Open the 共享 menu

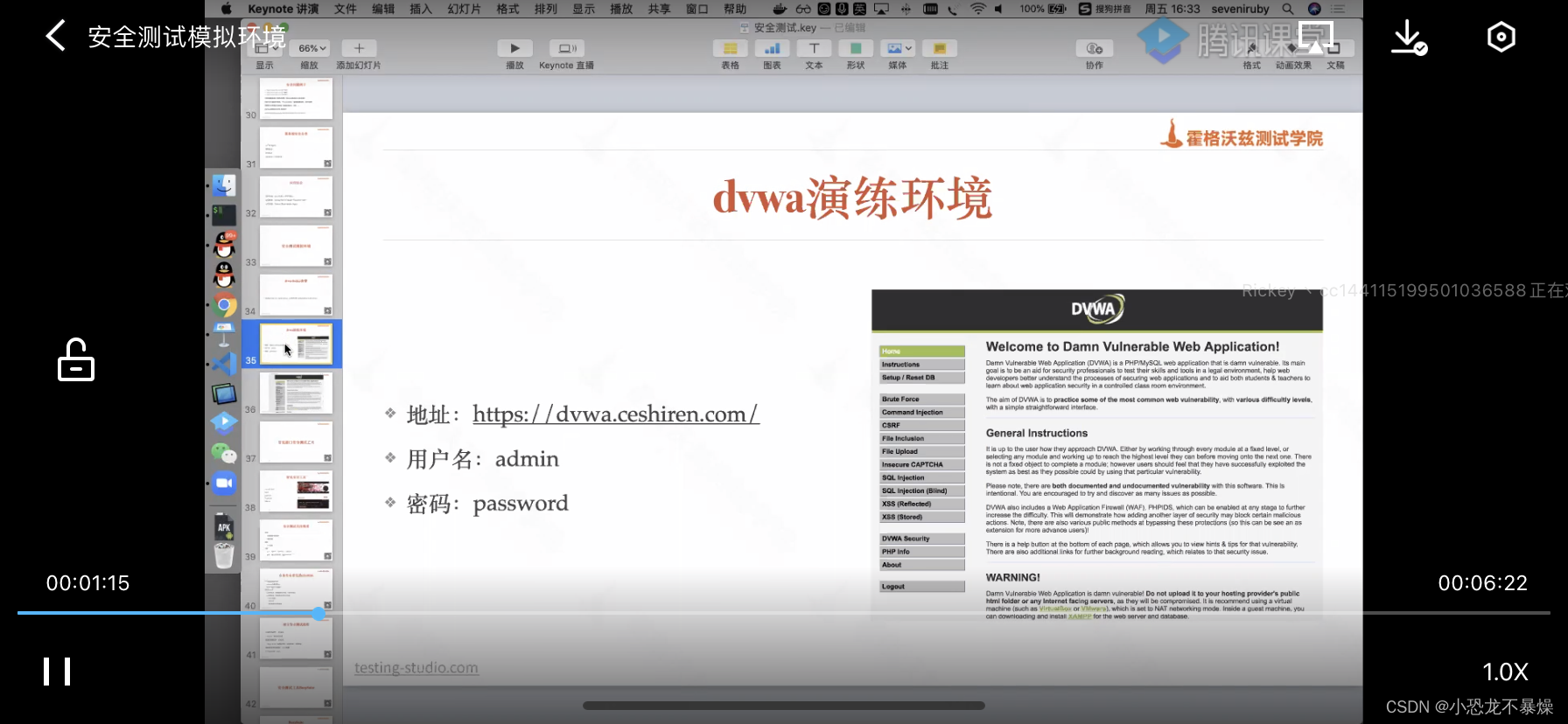[659, 9]
